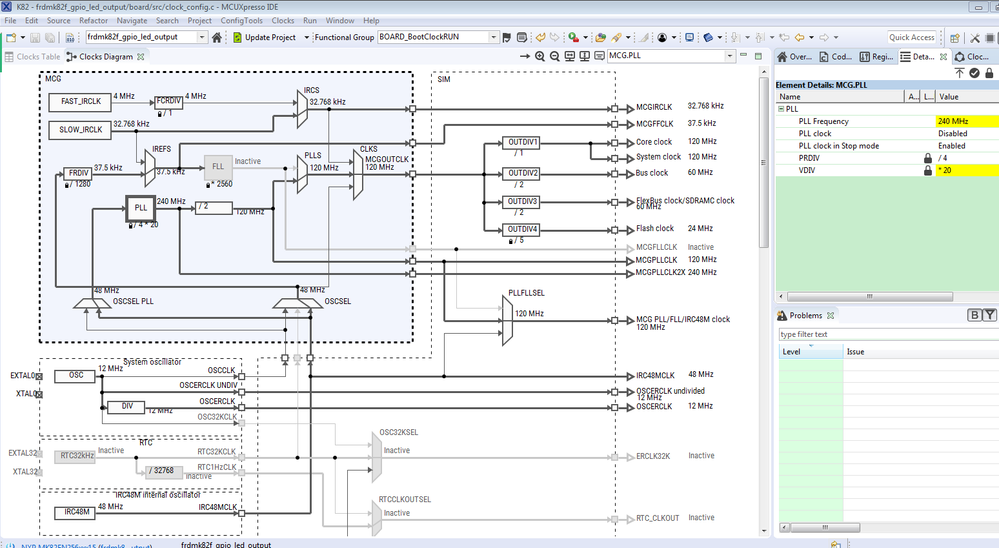Open the ConfigTools menu
Viewport: 999px width, 548px height.
pyautogui.click(x=241, y=20)
